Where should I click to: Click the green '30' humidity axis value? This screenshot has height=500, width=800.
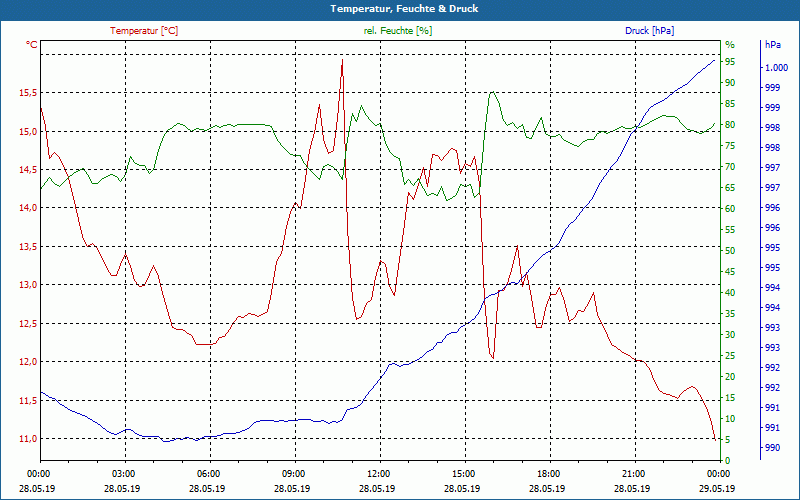coord(730,335)
